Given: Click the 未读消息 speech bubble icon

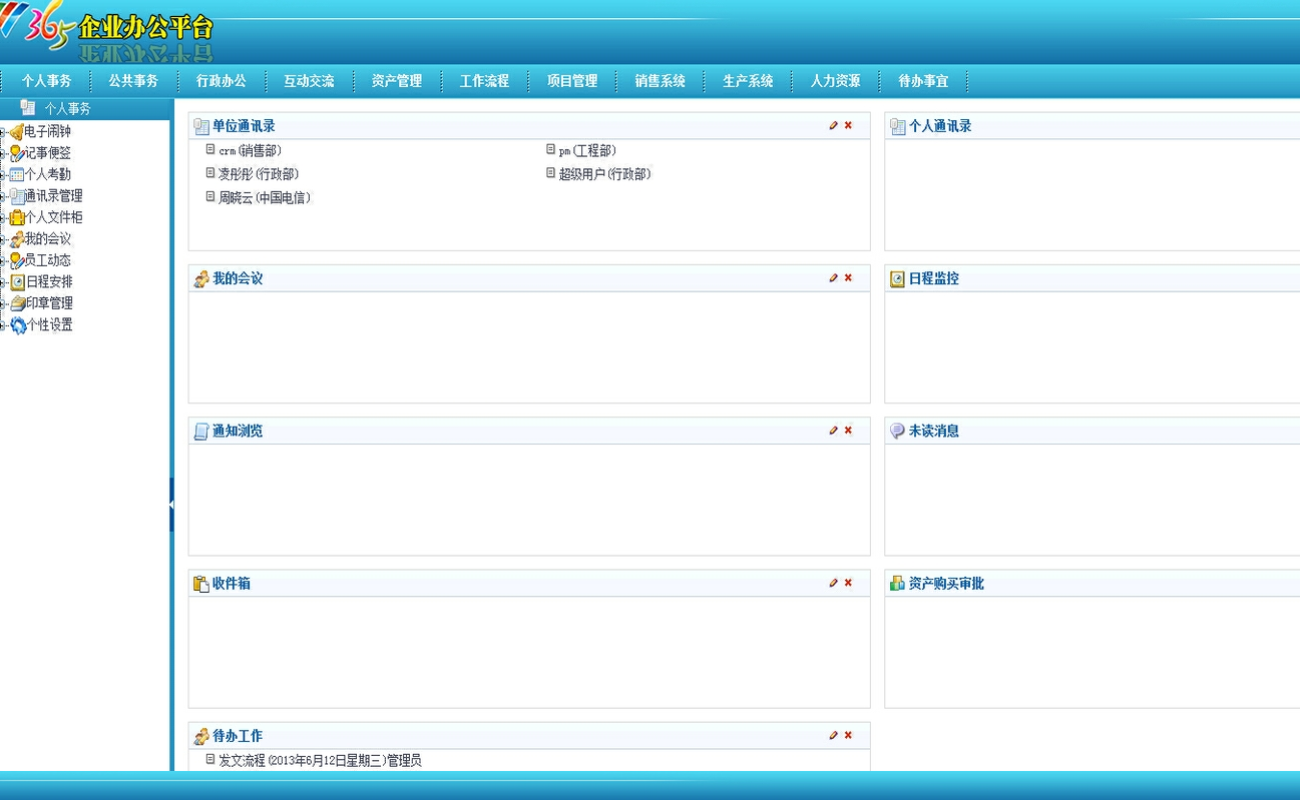Looking at the screenshot, I should pyautogui.click(x=897, y=431).
